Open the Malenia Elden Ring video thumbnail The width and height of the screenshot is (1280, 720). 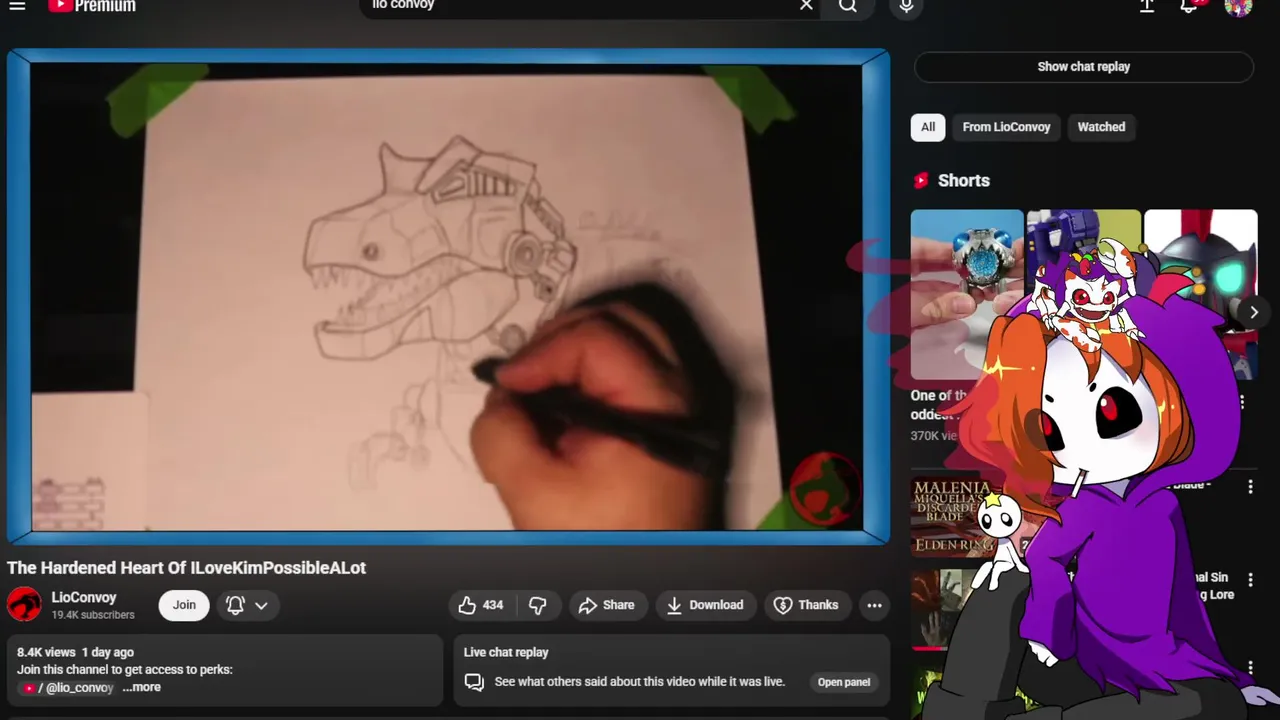pos(955,517)
